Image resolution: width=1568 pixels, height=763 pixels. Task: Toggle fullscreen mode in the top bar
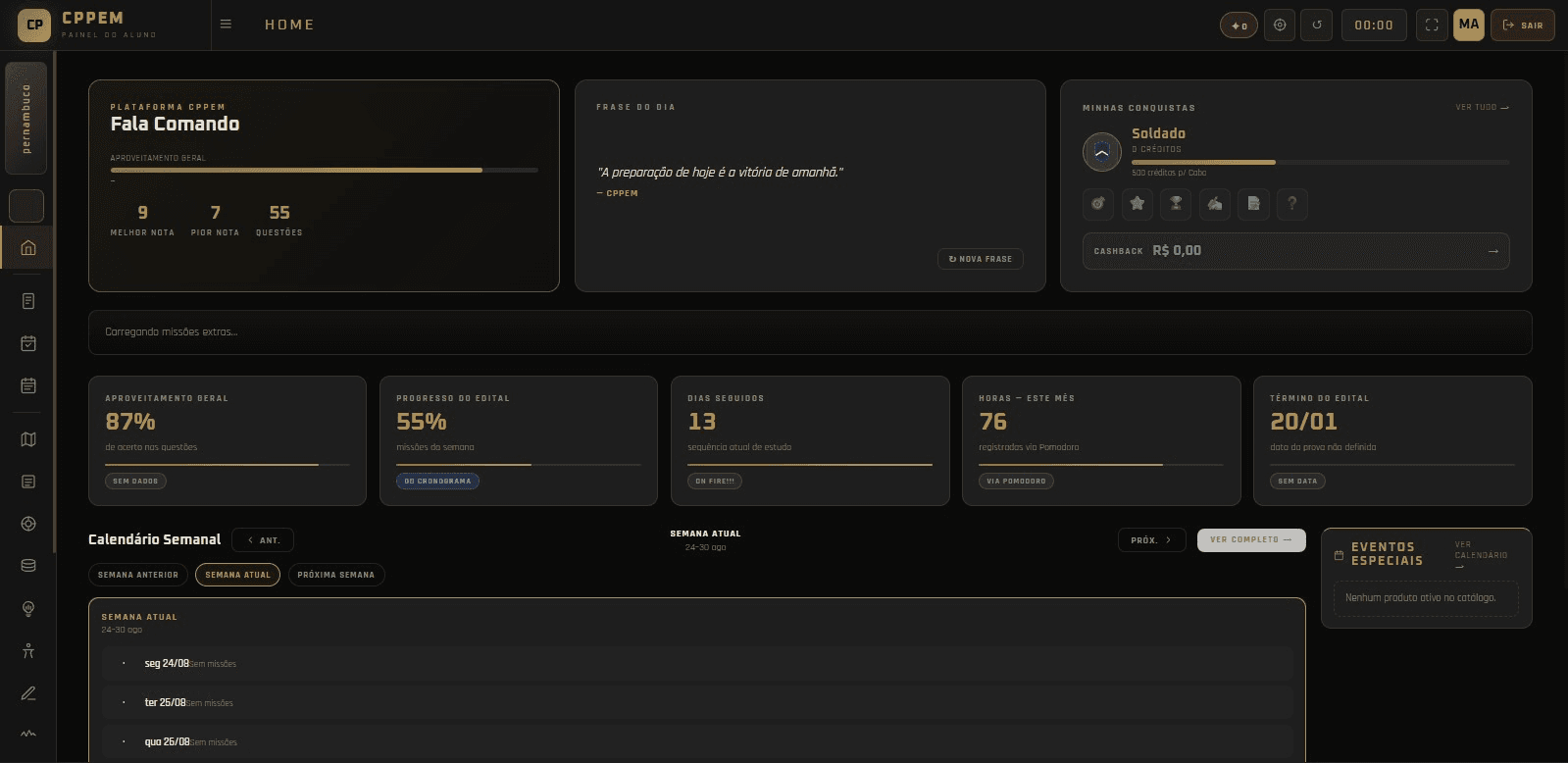pos(1432,25)
